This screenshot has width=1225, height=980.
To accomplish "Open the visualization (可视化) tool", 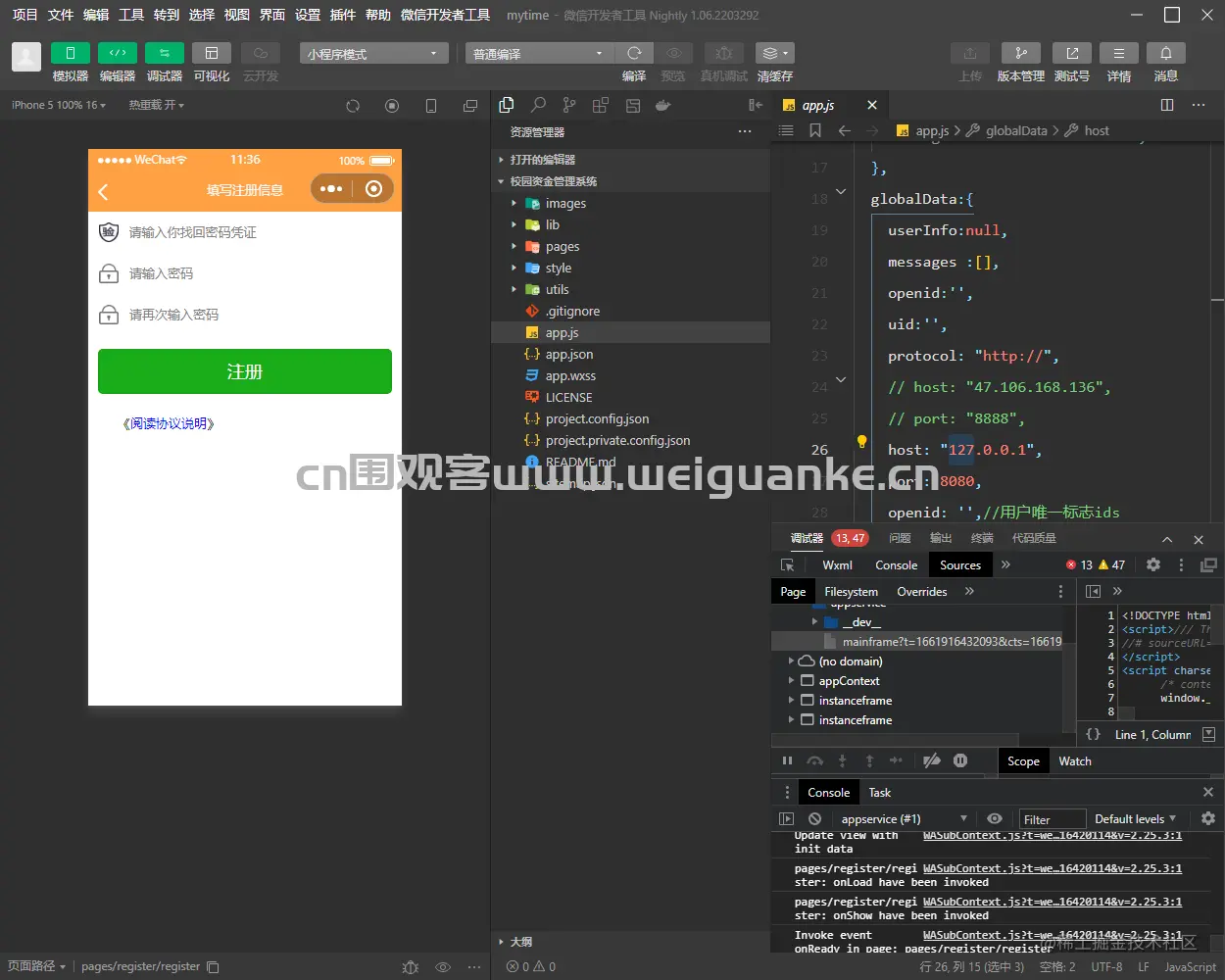I will (x=212, y=53).
